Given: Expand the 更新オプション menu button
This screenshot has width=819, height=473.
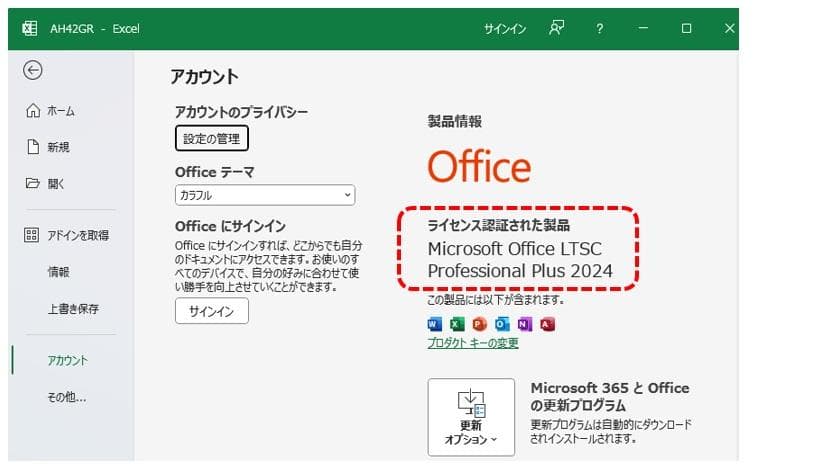Looking at the screenshot, I should 471,417.
